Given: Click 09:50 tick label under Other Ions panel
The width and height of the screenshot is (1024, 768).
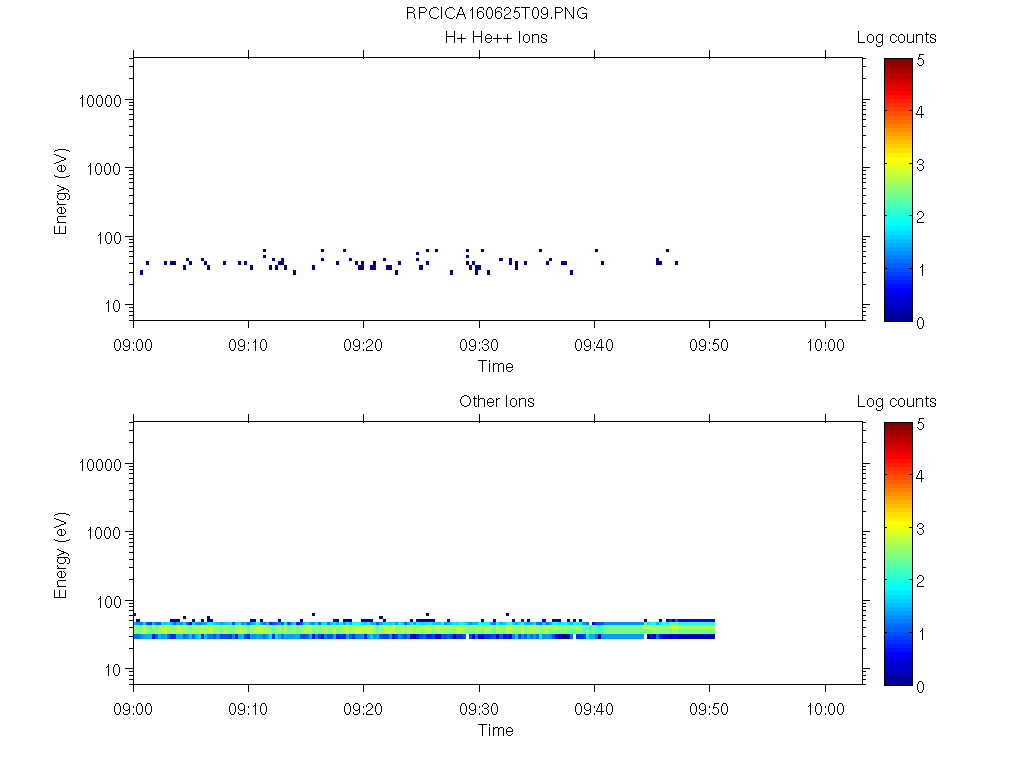Looking at the screenshot, I should [x=709, y=709].
